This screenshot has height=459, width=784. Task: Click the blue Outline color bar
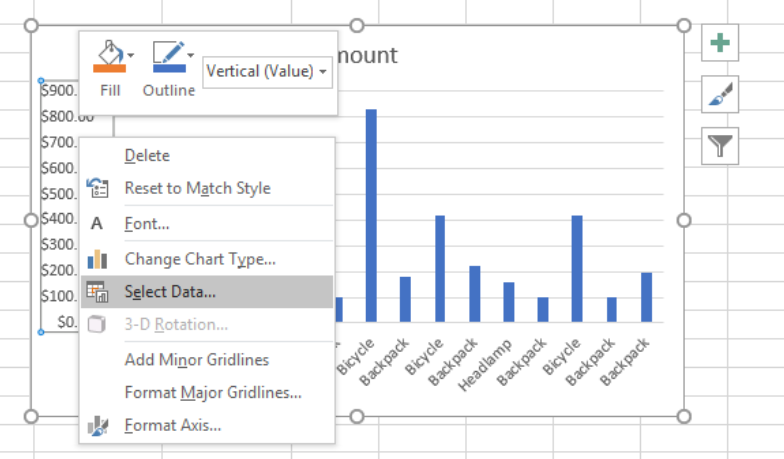[x=169, y=69]
